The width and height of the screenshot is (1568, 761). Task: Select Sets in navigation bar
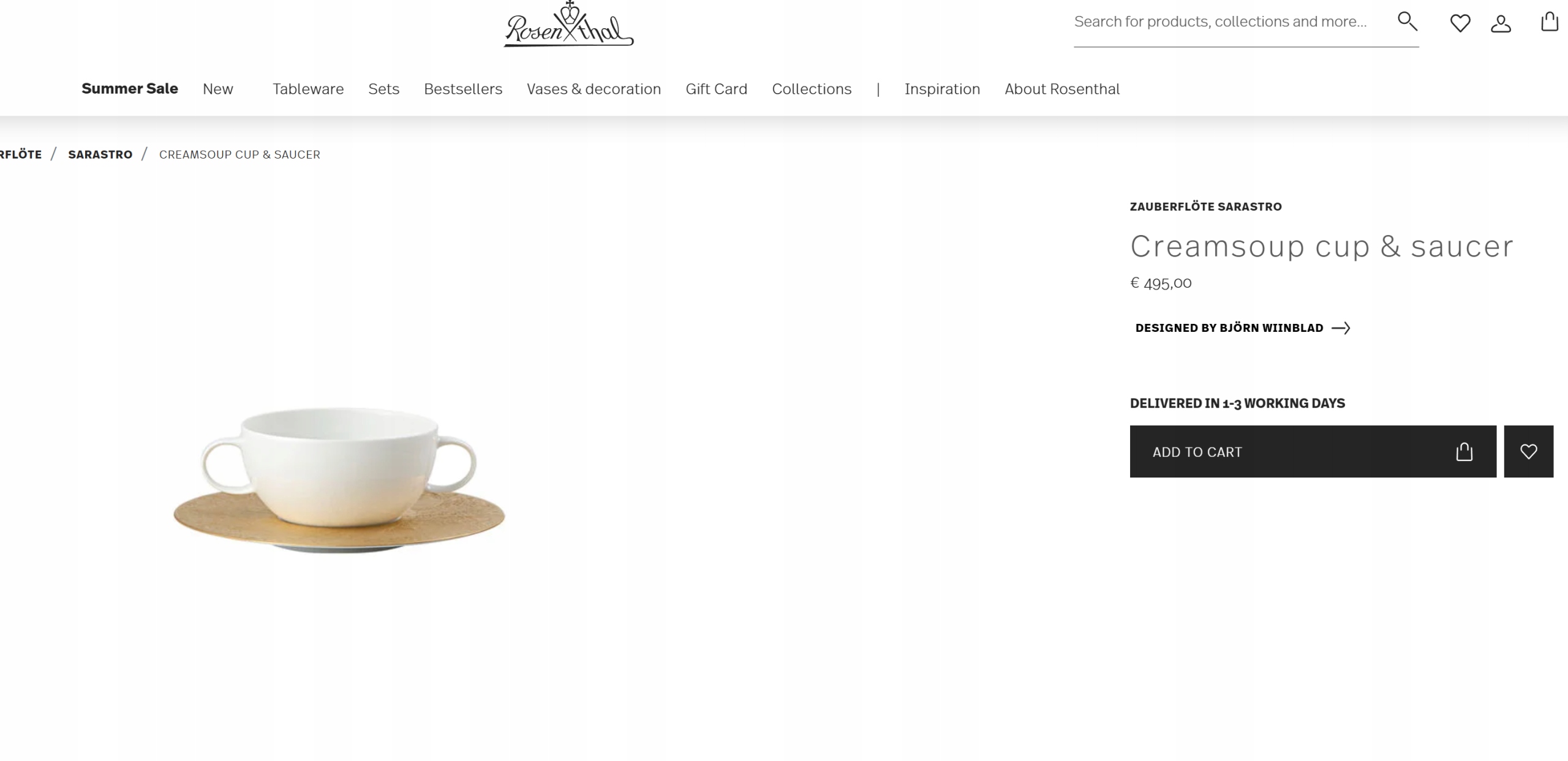384,89
